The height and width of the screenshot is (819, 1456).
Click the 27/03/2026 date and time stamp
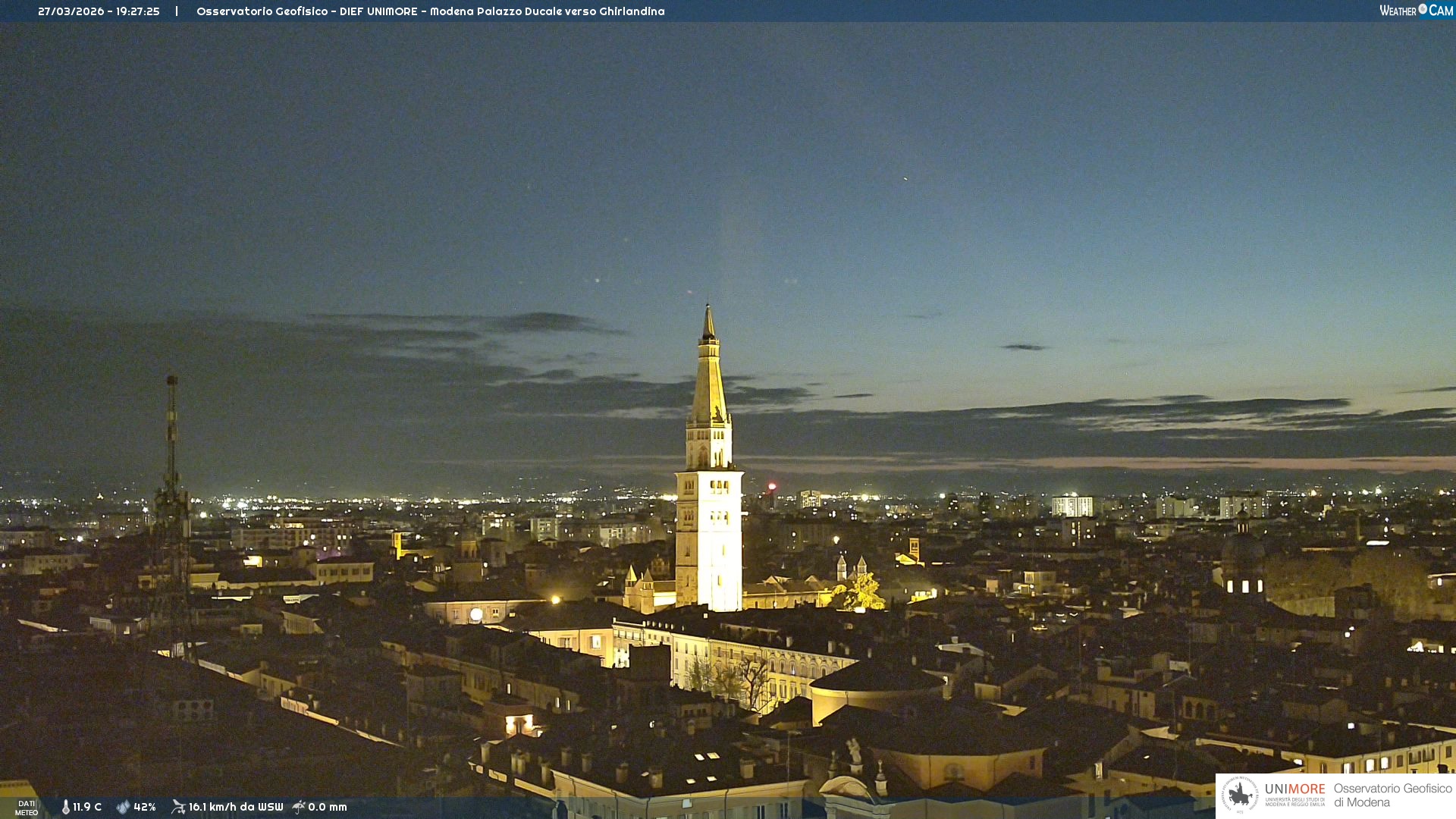click(99, 11)
